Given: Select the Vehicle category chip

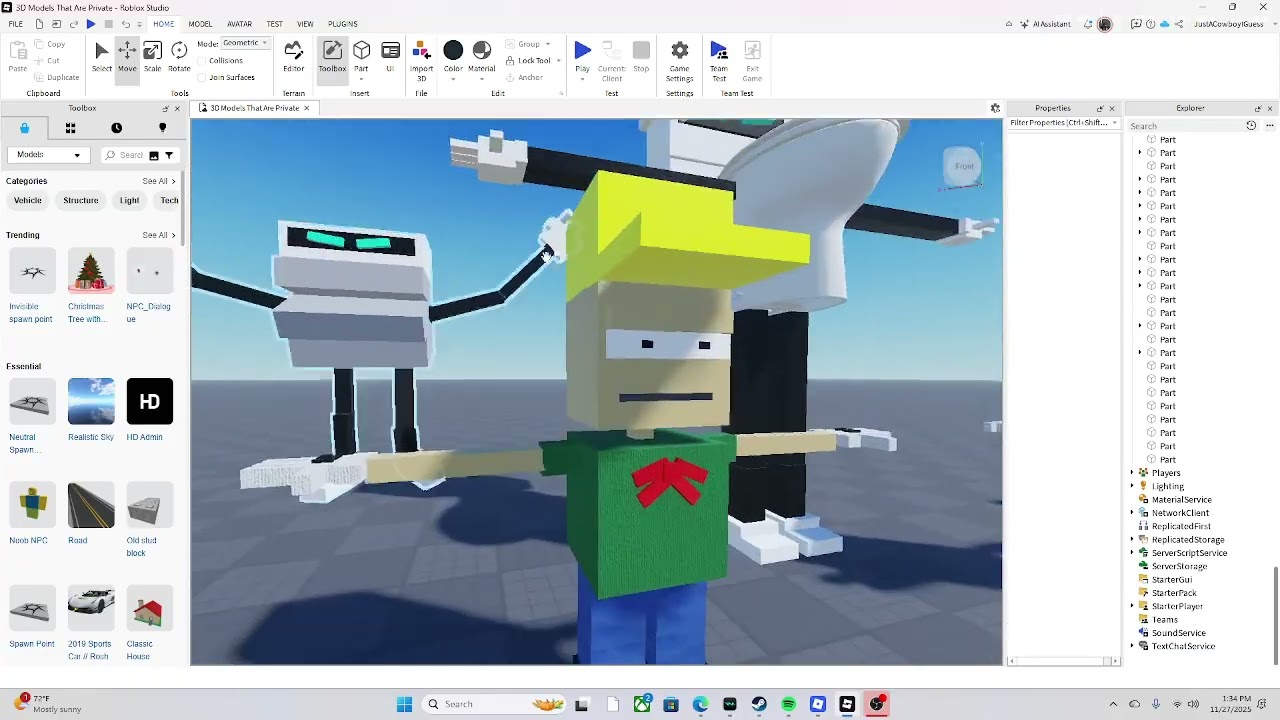Looking at the screenshot, I should click(28, 201).
